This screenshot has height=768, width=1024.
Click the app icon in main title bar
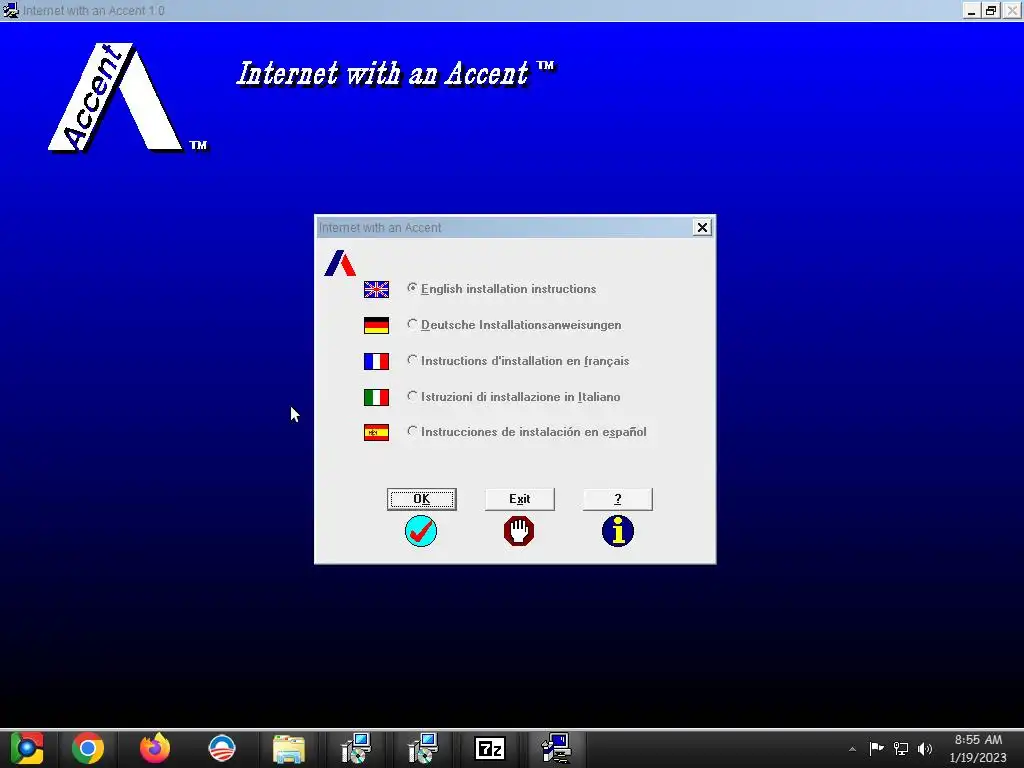pos(10,10)
